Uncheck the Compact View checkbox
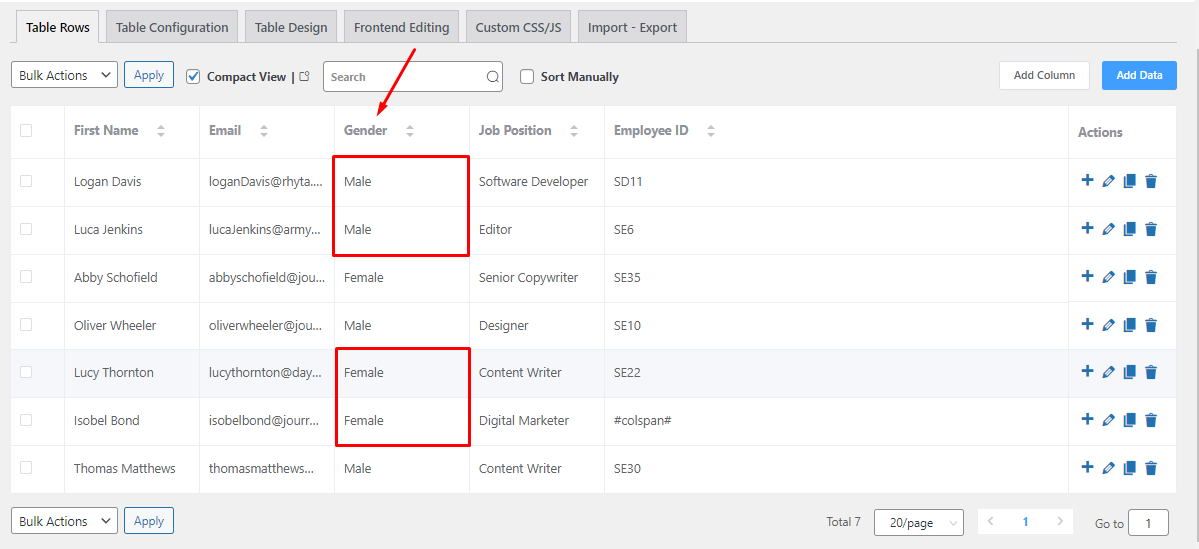1199x549 pixels. (193, 76)
